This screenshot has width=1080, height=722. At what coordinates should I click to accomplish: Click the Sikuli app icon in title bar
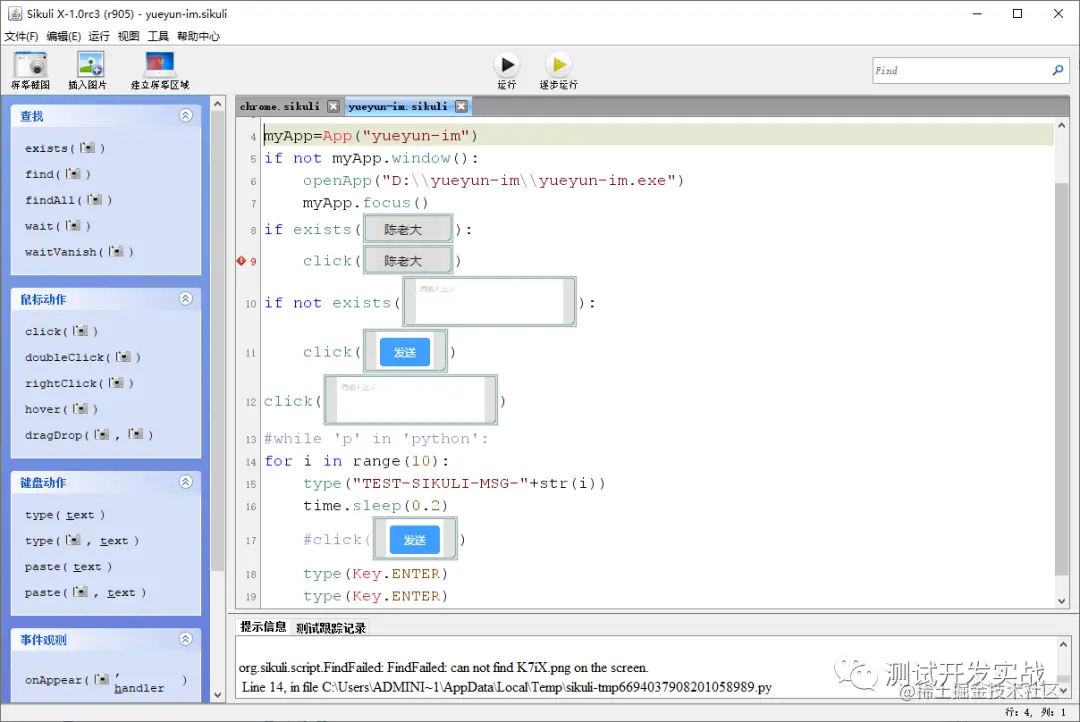pos(14,14)
